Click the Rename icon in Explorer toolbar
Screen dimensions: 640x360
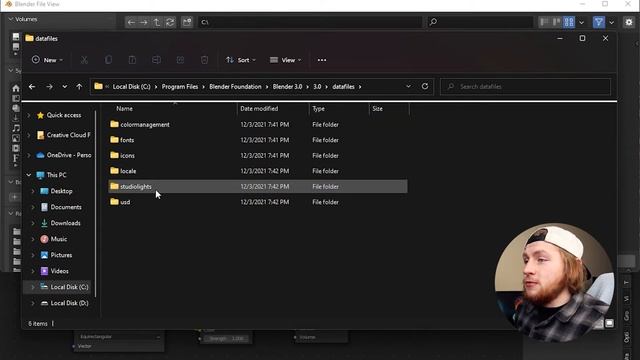[156, 60]
